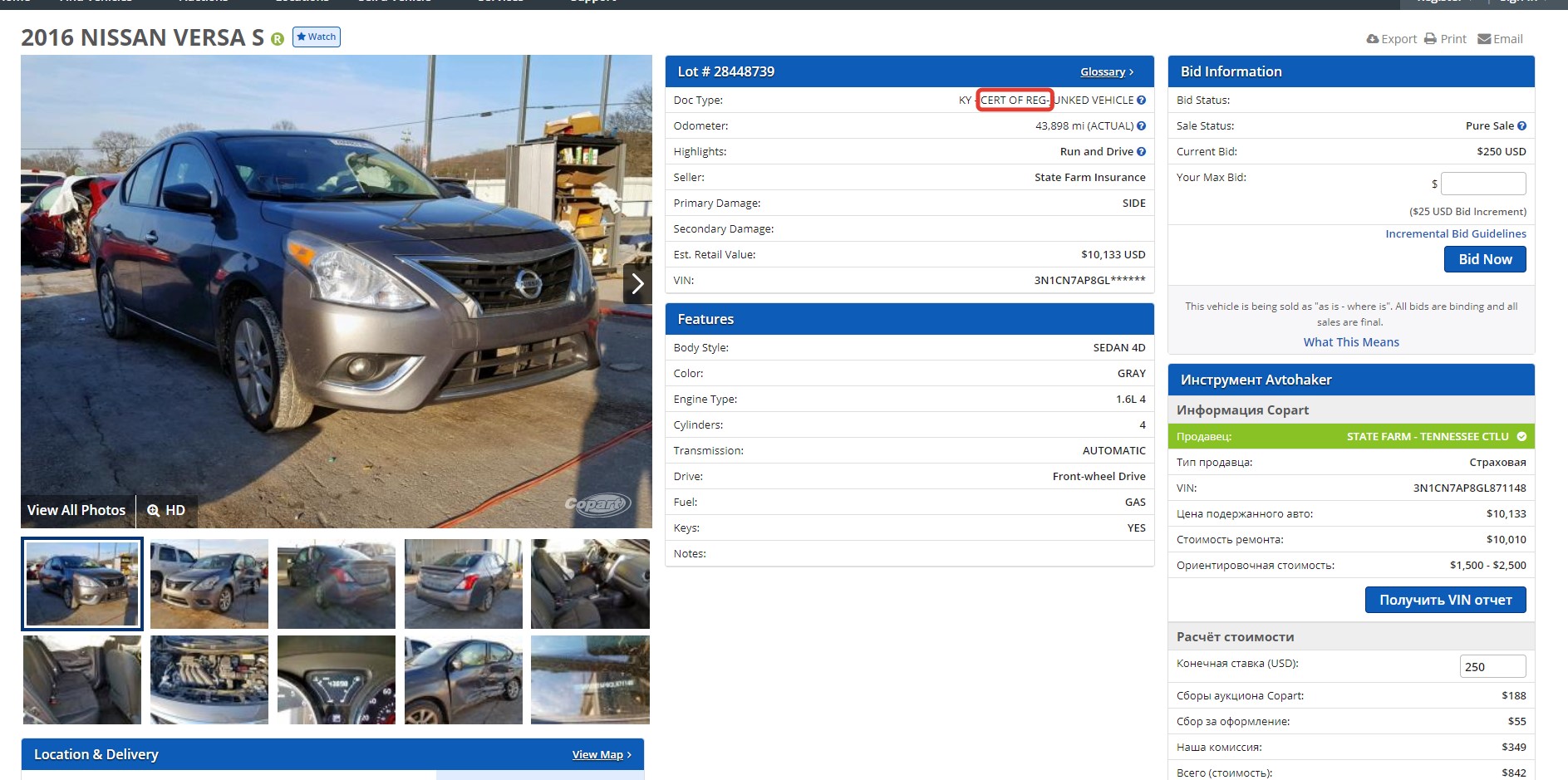Show next photo with right arrow
Screen dimensions: 1568x780
pyautogui.click(x=637, y=284)
